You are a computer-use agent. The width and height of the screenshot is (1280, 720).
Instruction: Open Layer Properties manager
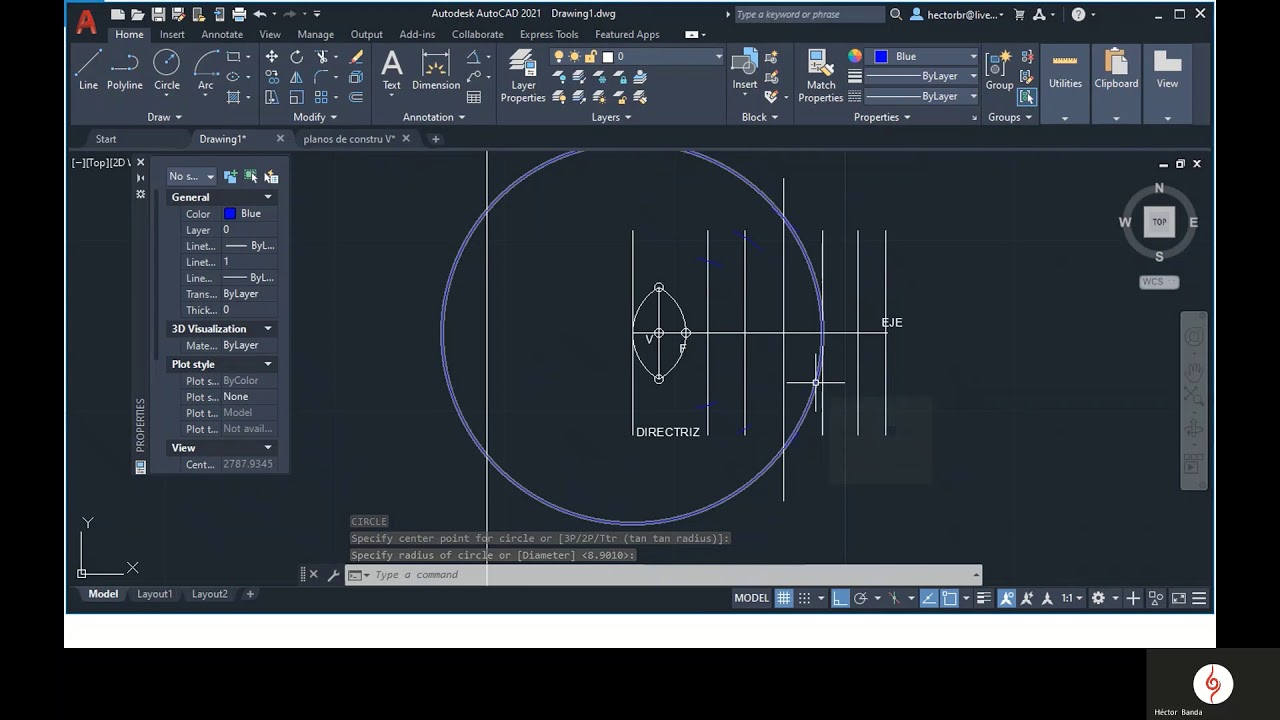523,76
